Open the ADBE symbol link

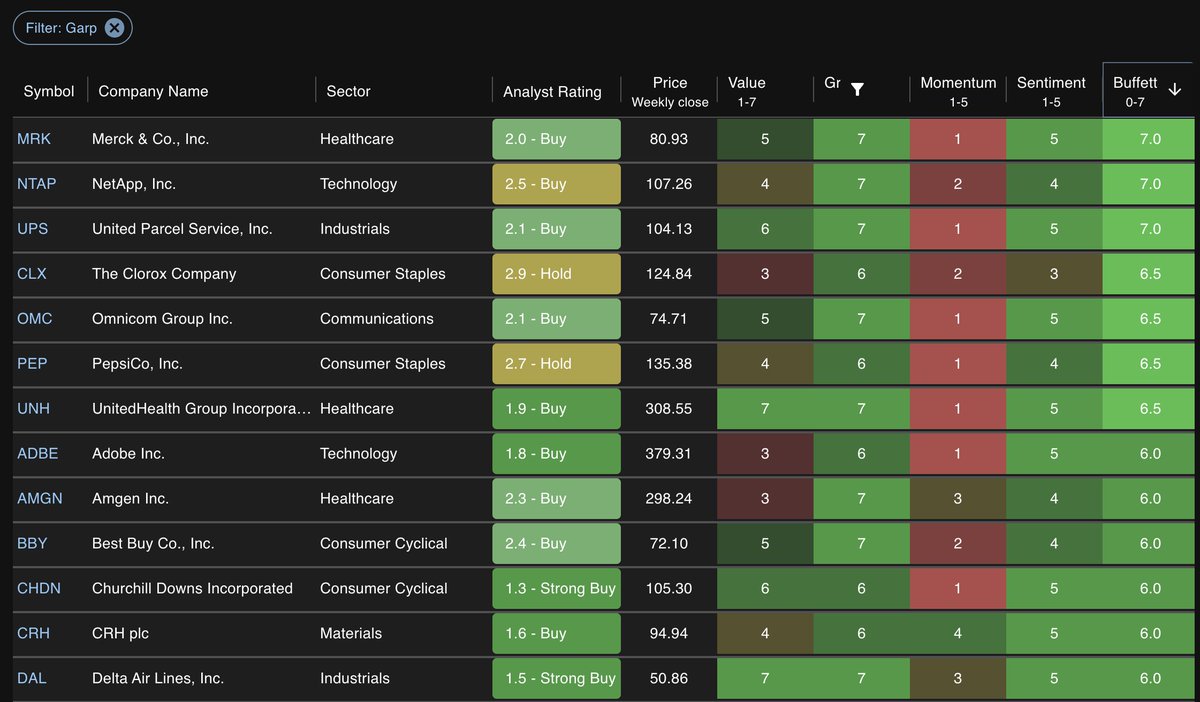pos(38,454)
